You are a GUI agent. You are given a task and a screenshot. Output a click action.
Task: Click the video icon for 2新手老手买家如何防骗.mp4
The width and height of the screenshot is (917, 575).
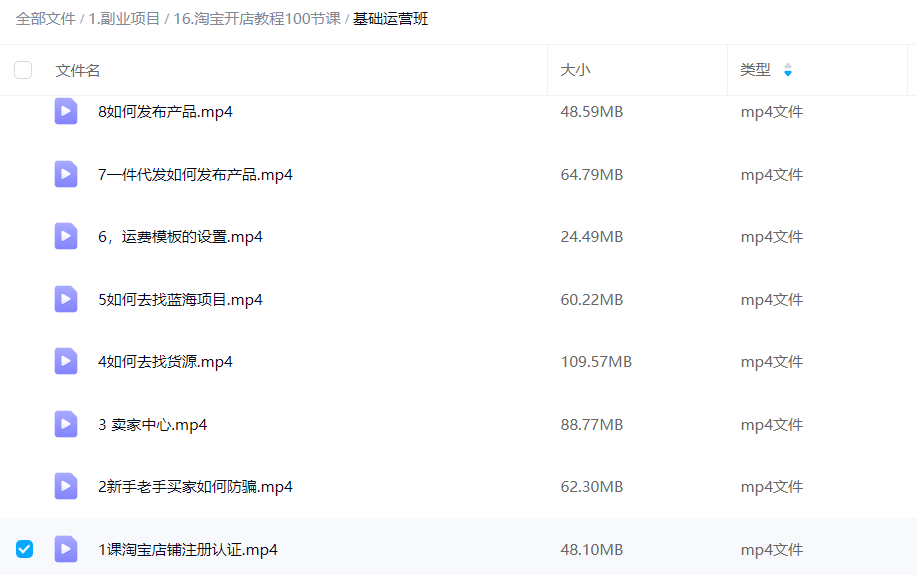(x=66, y=486)
